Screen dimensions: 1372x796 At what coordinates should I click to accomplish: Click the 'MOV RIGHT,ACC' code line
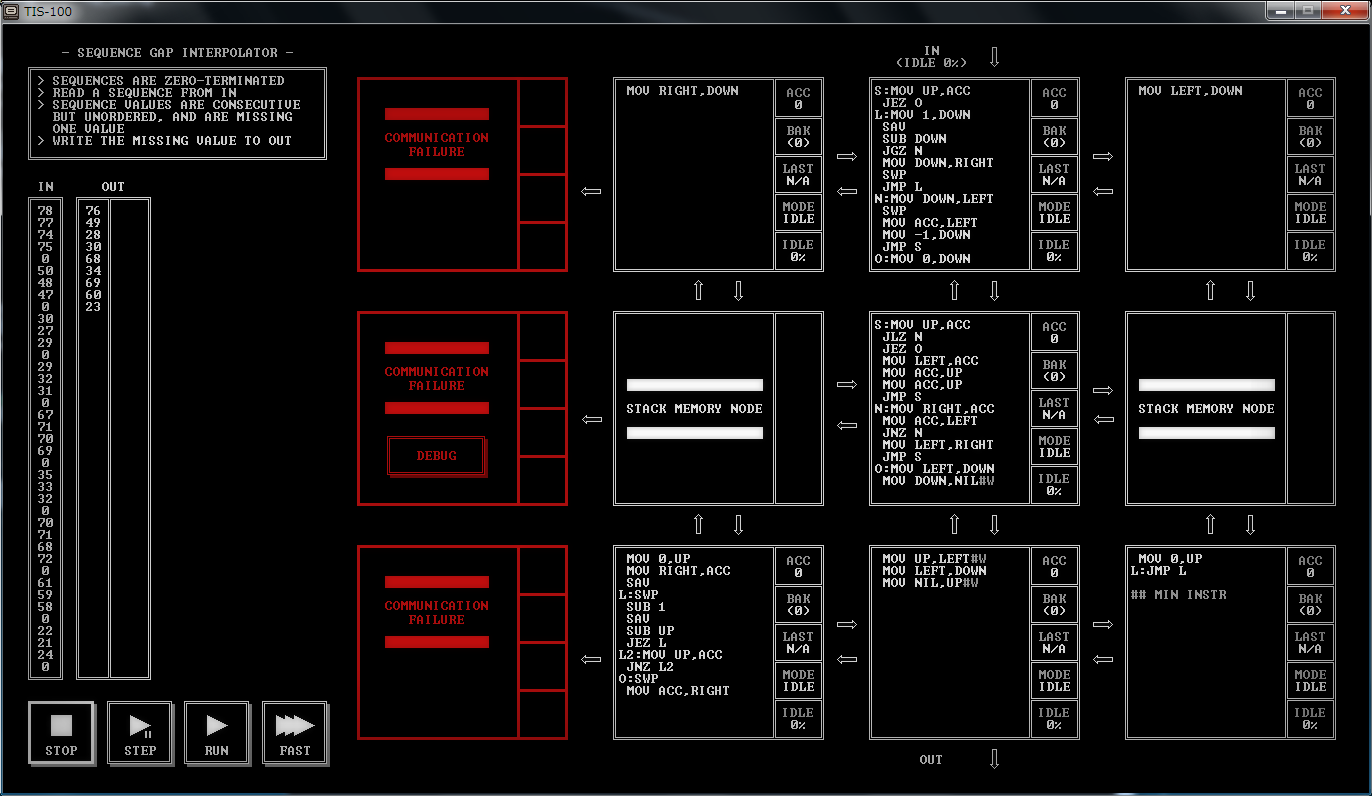point(678,571)
